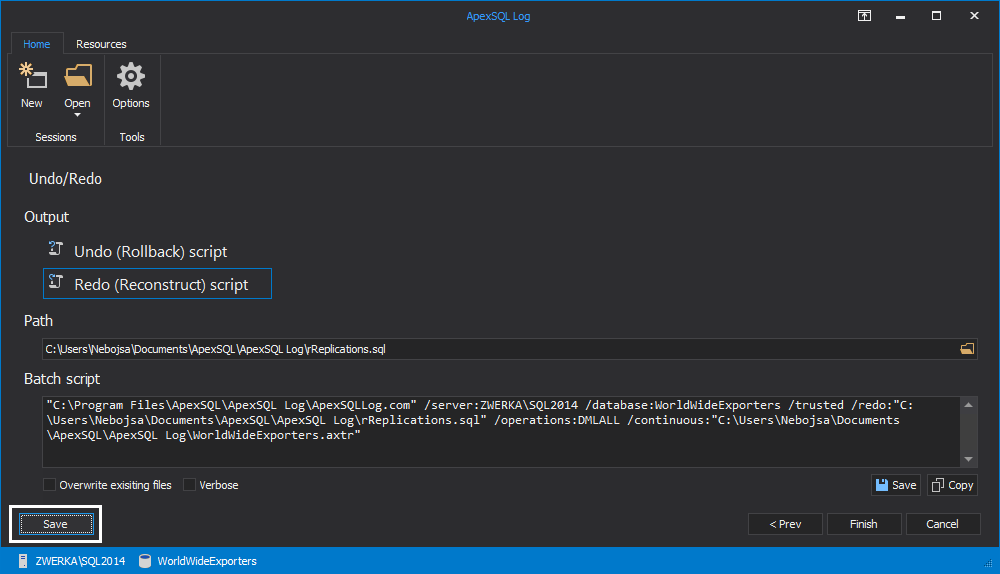The width and height of the screenshot is (1000, 574).
Task: Click the Undo script icon
Action: tap(56, 249)
